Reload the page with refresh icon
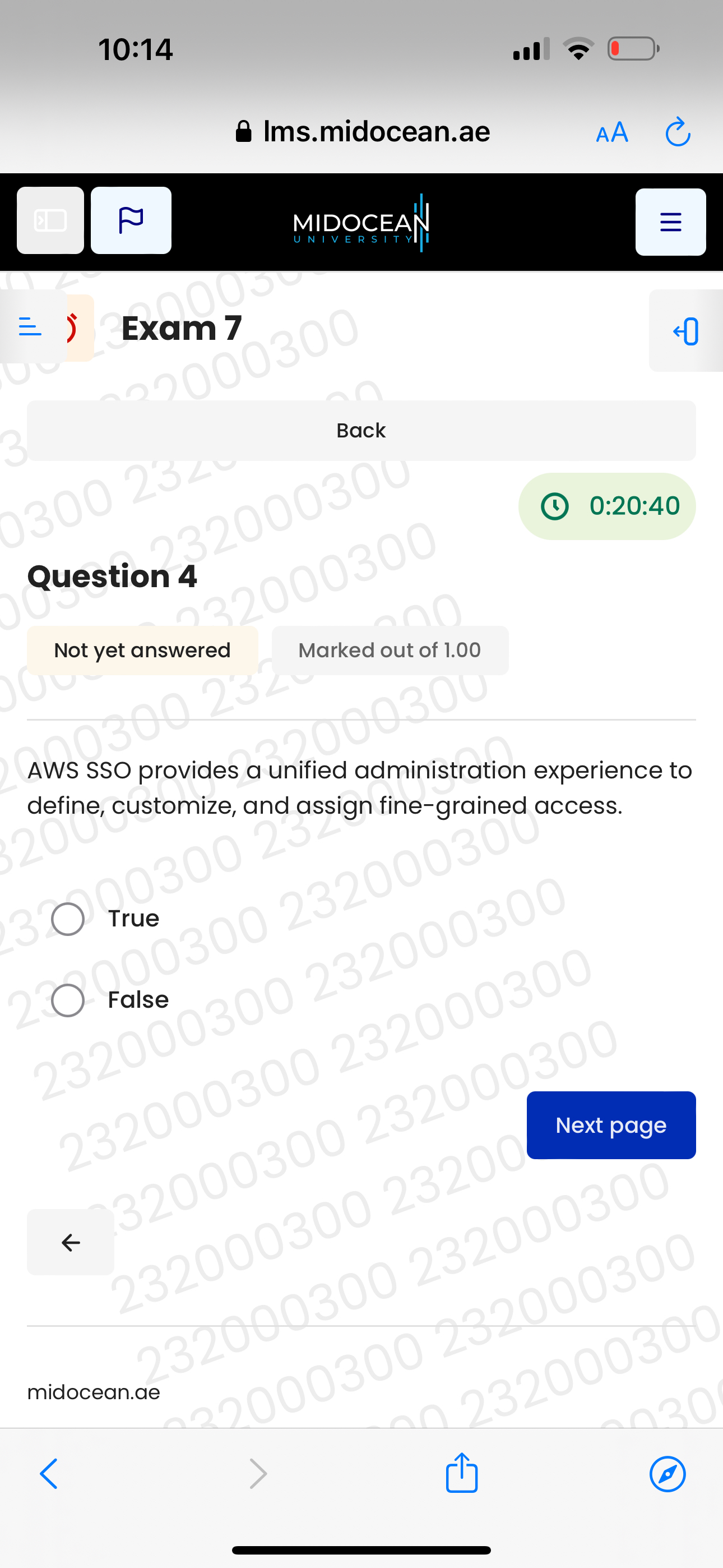 point(678,132)
